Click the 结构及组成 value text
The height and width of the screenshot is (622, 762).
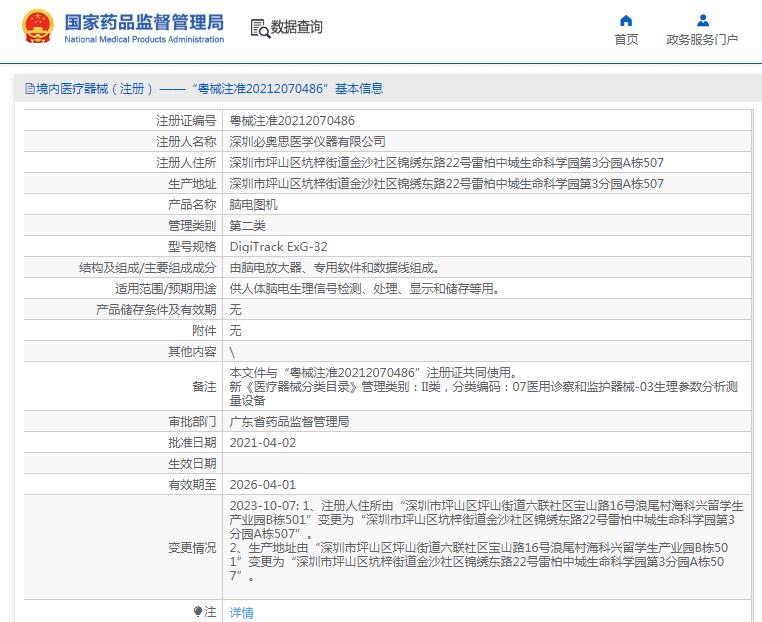pyautogui.click(x=335, y=268)
